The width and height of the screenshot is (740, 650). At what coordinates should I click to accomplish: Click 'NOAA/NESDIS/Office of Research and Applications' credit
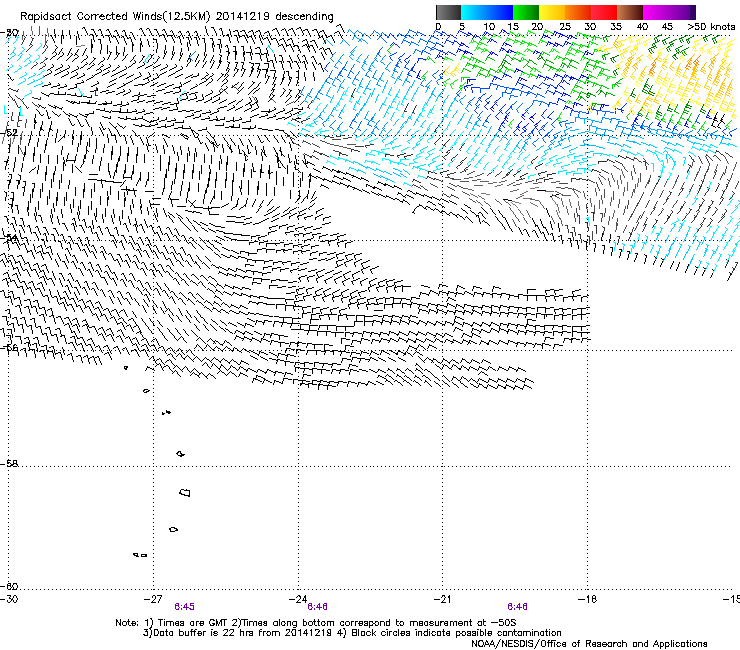(x=589, y=644)
